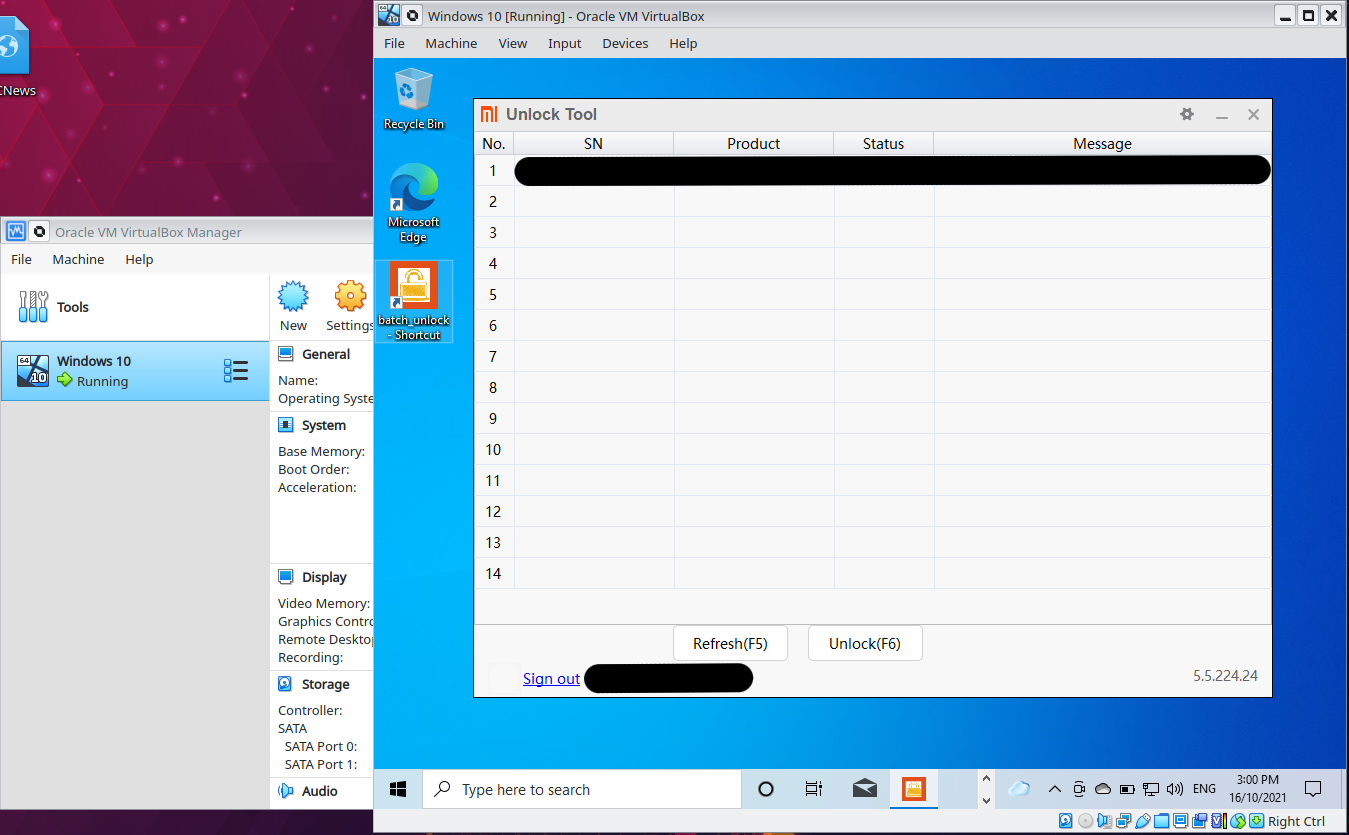Switch to Unlock Tool taskbar button

point(914,789)
